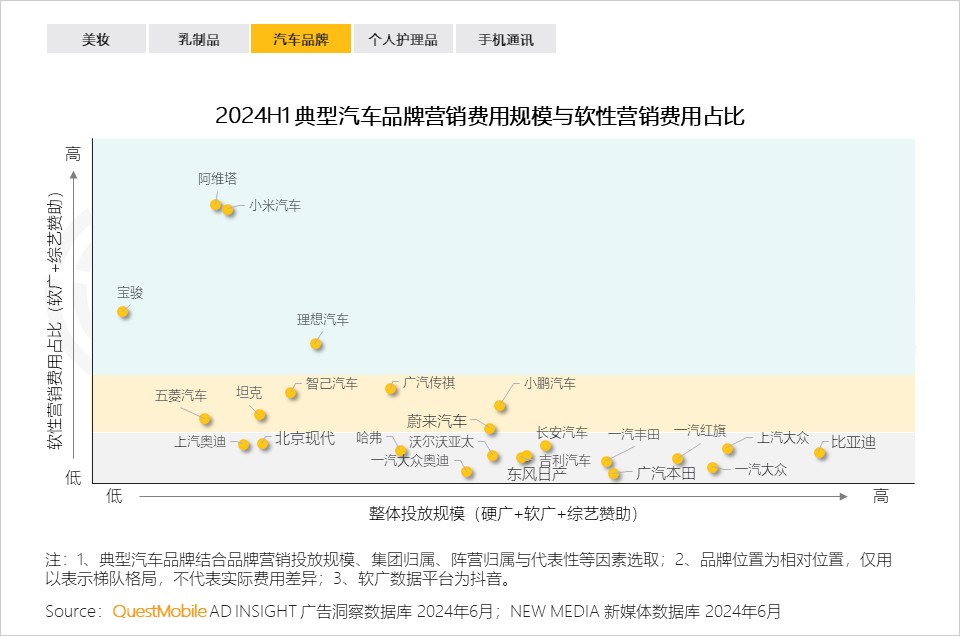960x636 pixels.
Task: Click the 比亚迪 label text
Action: [x=853, y=442]
